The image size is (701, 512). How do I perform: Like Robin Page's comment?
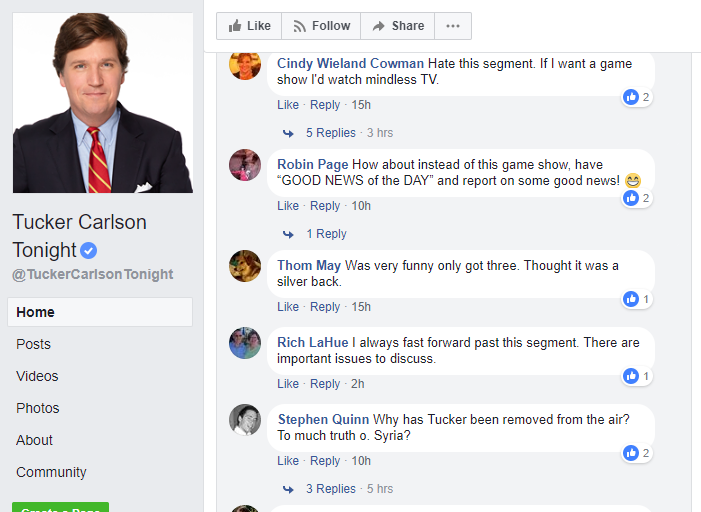coord(288,206)
